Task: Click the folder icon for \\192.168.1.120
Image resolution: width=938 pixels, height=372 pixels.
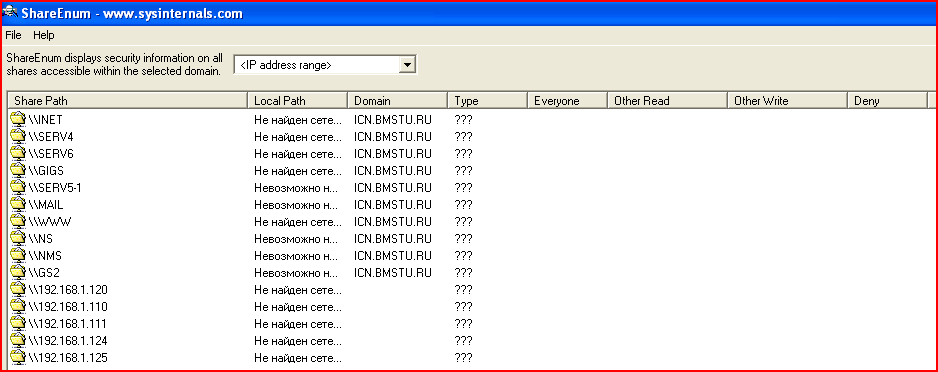Action: pyautogui.click(x=19, y=289)
